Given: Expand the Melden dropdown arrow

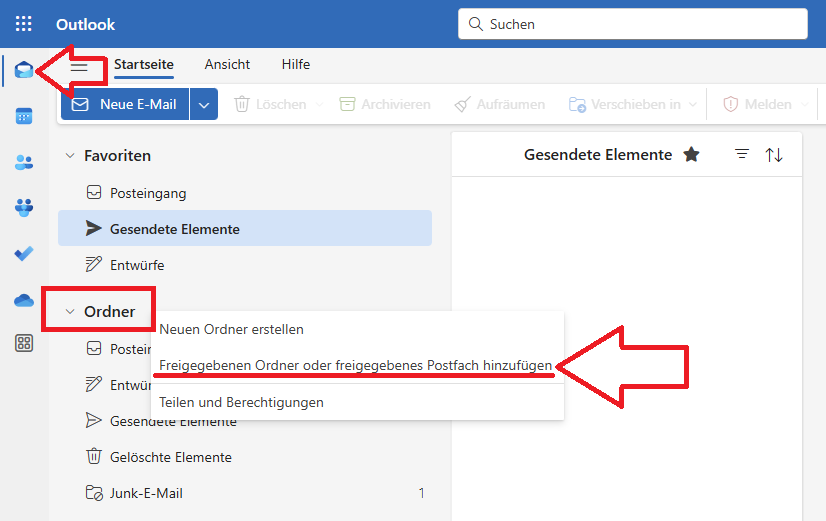Looking at the screenshot, I should (x=804, y=104).
